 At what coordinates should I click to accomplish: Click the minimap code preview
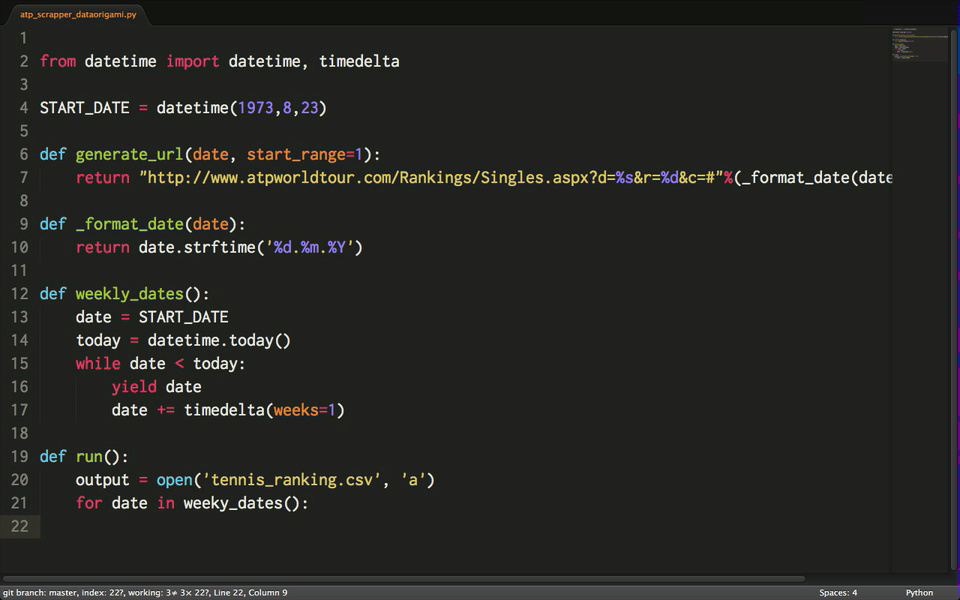tap(919, 45)
